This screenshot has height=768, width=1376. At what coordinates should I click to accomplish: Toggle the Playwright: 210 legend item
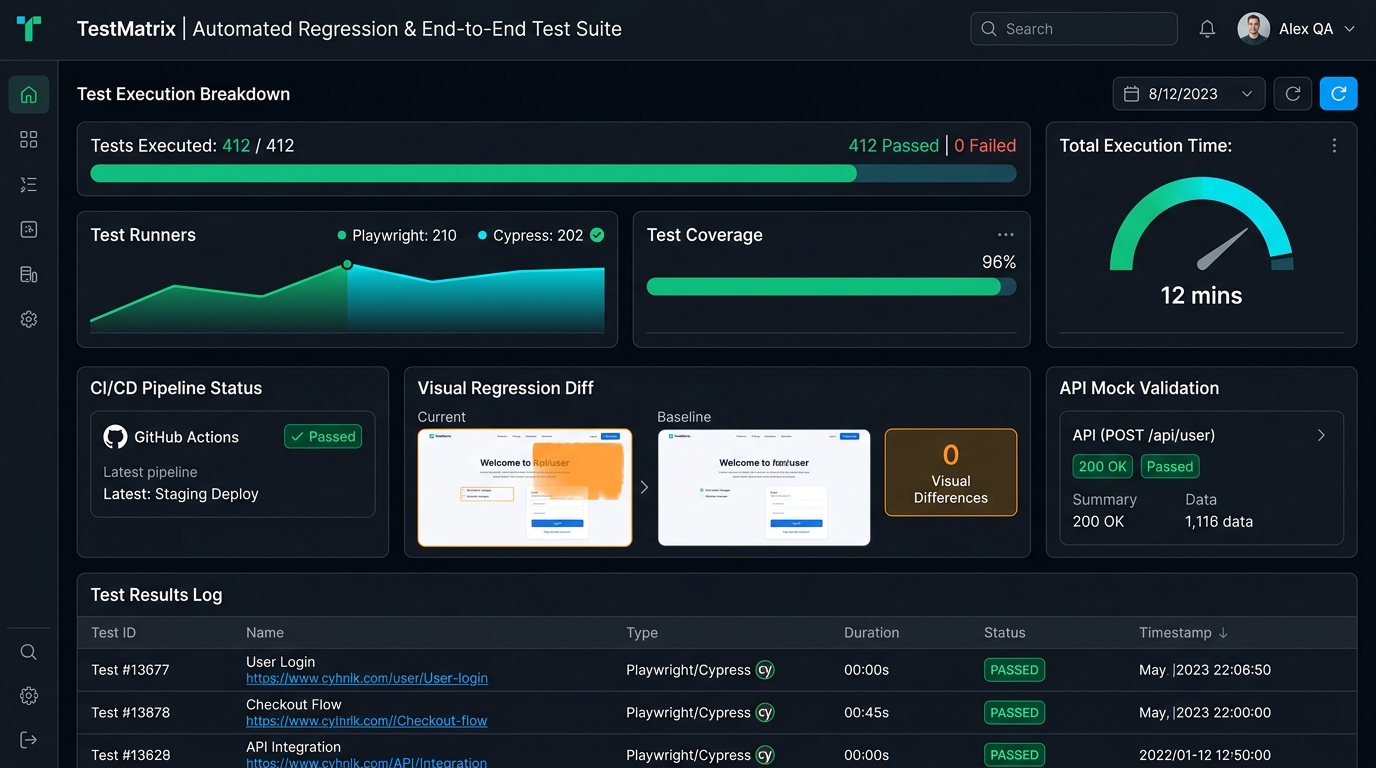click(x=397, y=236)
